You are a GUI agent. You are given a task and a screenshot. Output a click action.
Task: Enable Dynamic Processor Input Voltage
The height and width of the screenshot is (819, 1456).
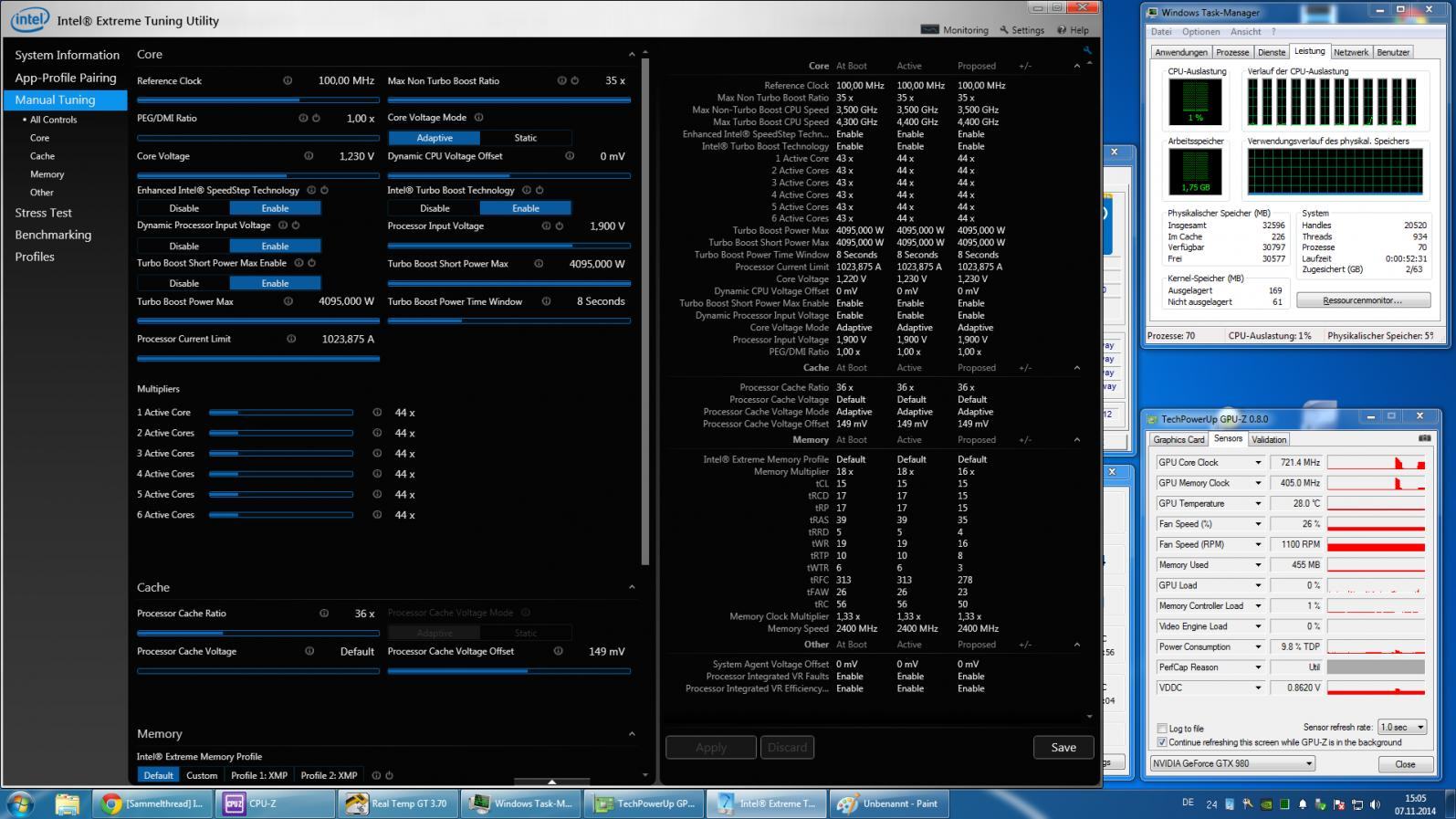[x=275, y=246]
